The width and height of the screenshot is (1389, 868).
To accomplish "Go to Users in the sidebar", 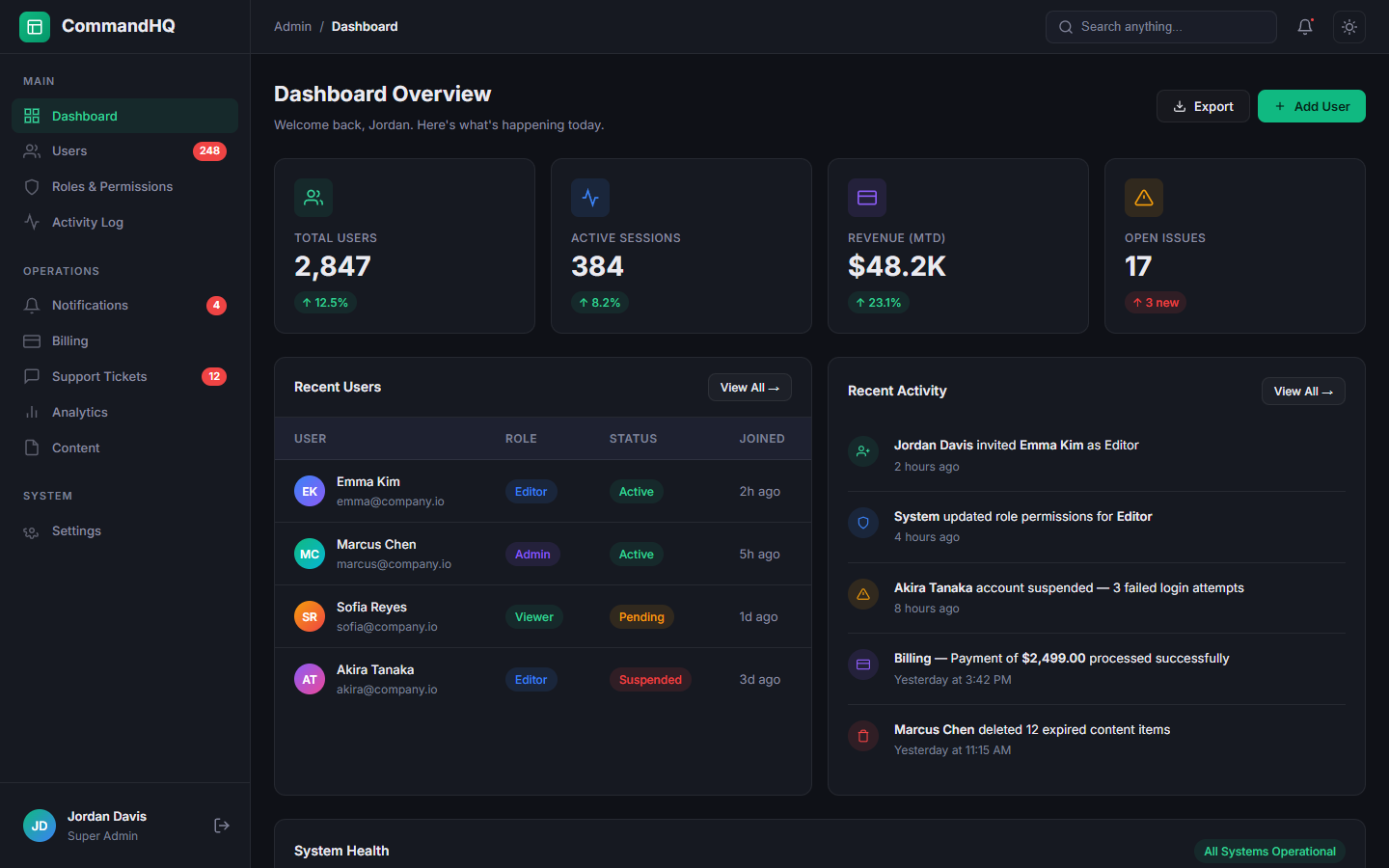I will (124, 151).
